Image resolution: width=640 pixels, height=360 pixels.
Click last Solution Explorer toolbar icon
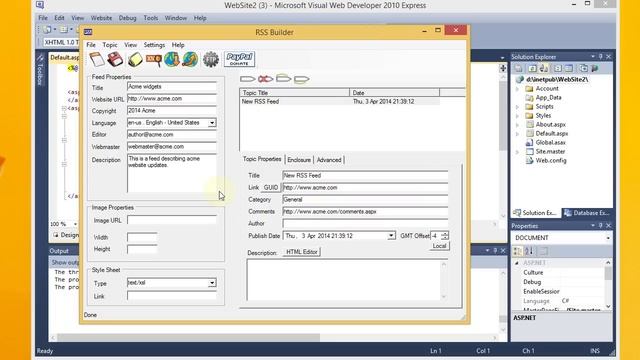click(595, 69)
